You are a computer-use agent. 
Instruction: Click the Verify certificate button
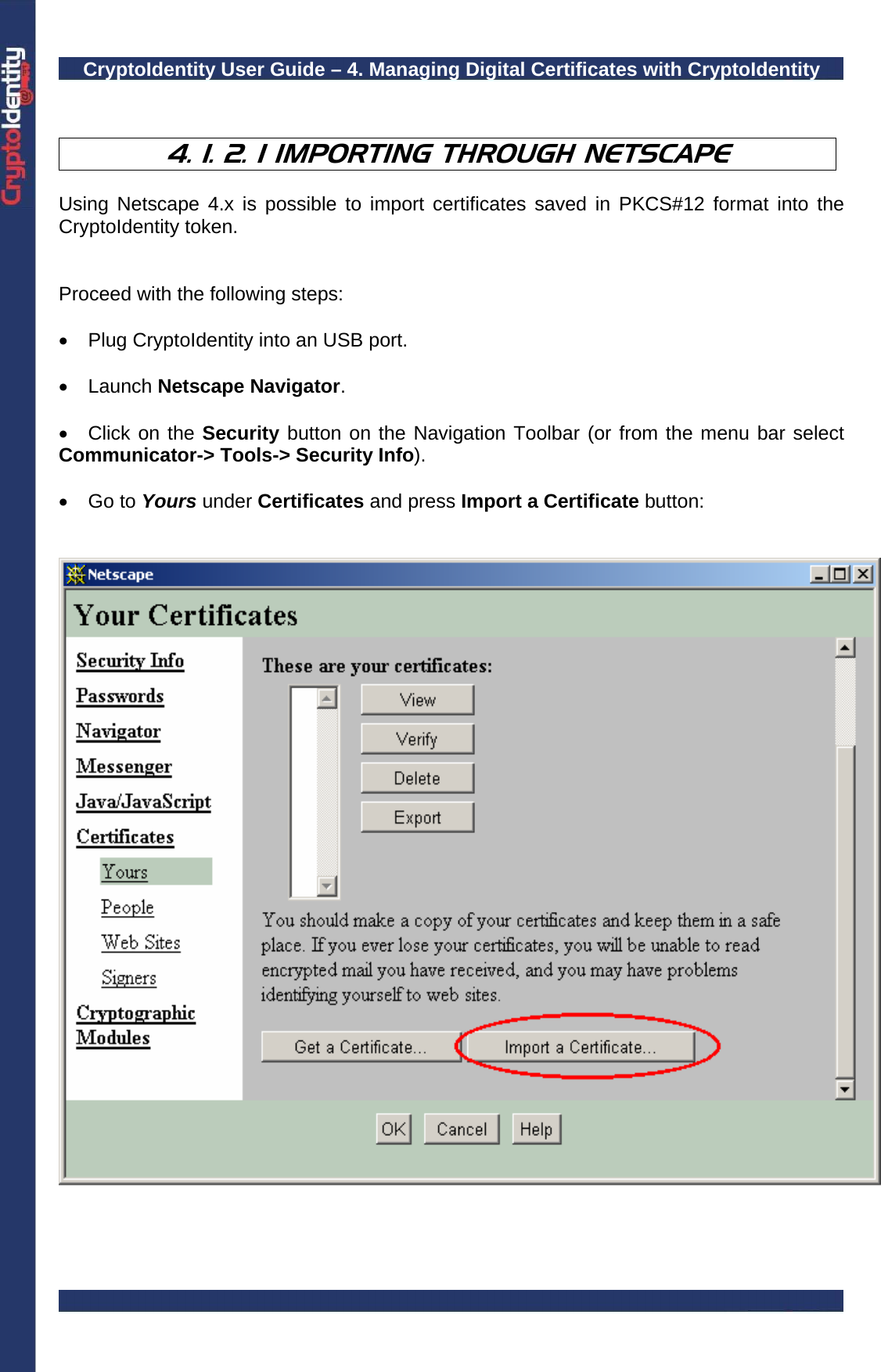tap(417, 739)
